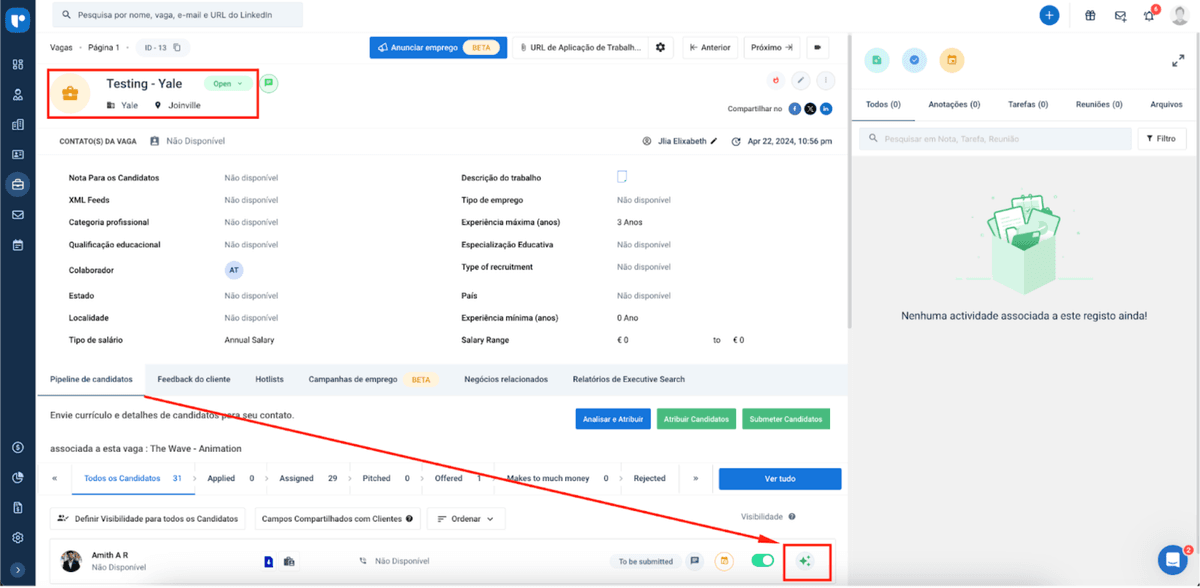
Task: Click the blue plus quick-add button
Action: click(x=1049, y=15)
